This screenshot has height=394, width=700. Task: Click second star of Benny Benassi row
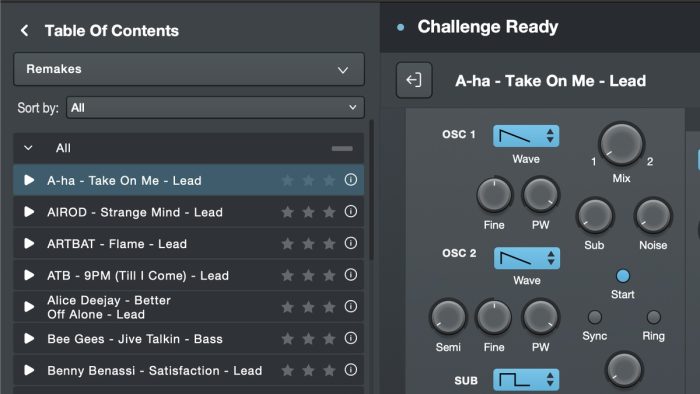click(x=308, y=370)
